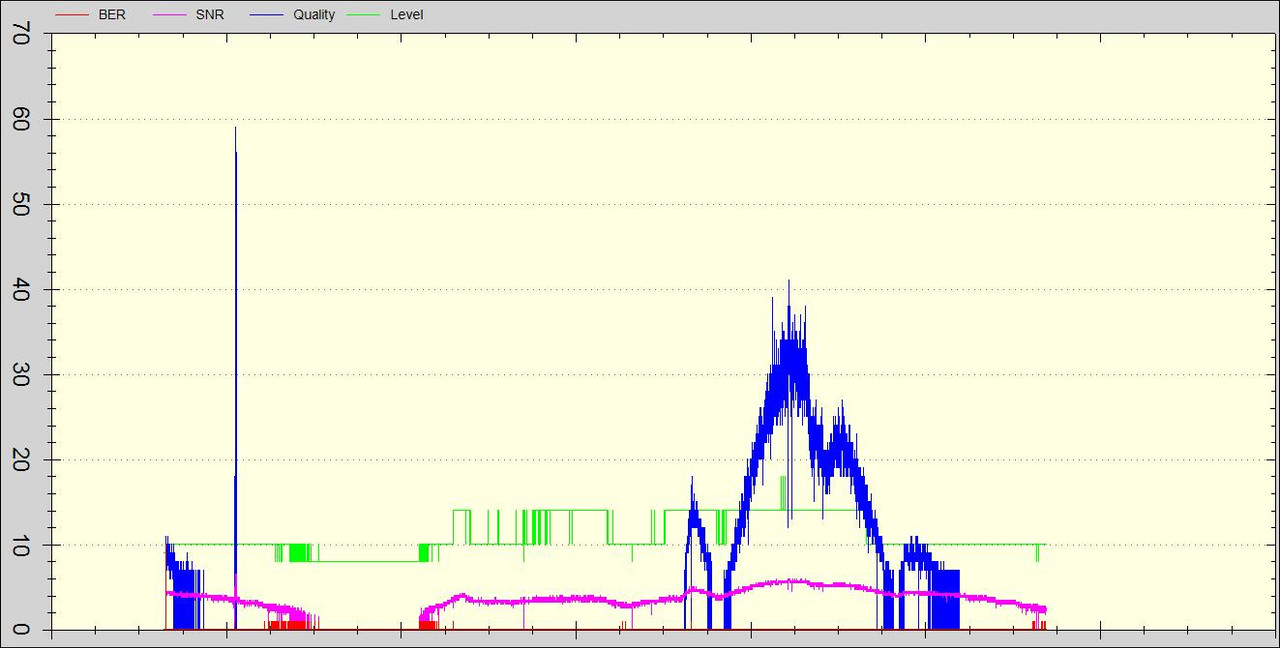Click the 30 y-axis label

coord(19,375)
